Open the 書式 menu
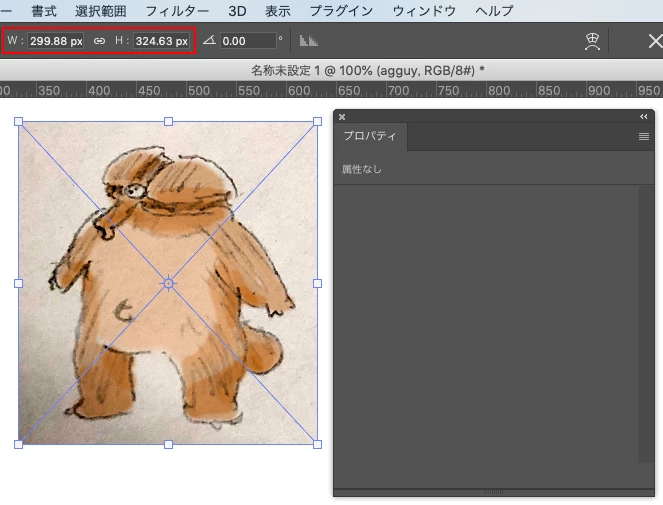The width and height of the screenshot is (663, 505). pyautogui.click(x=44, y=11)
